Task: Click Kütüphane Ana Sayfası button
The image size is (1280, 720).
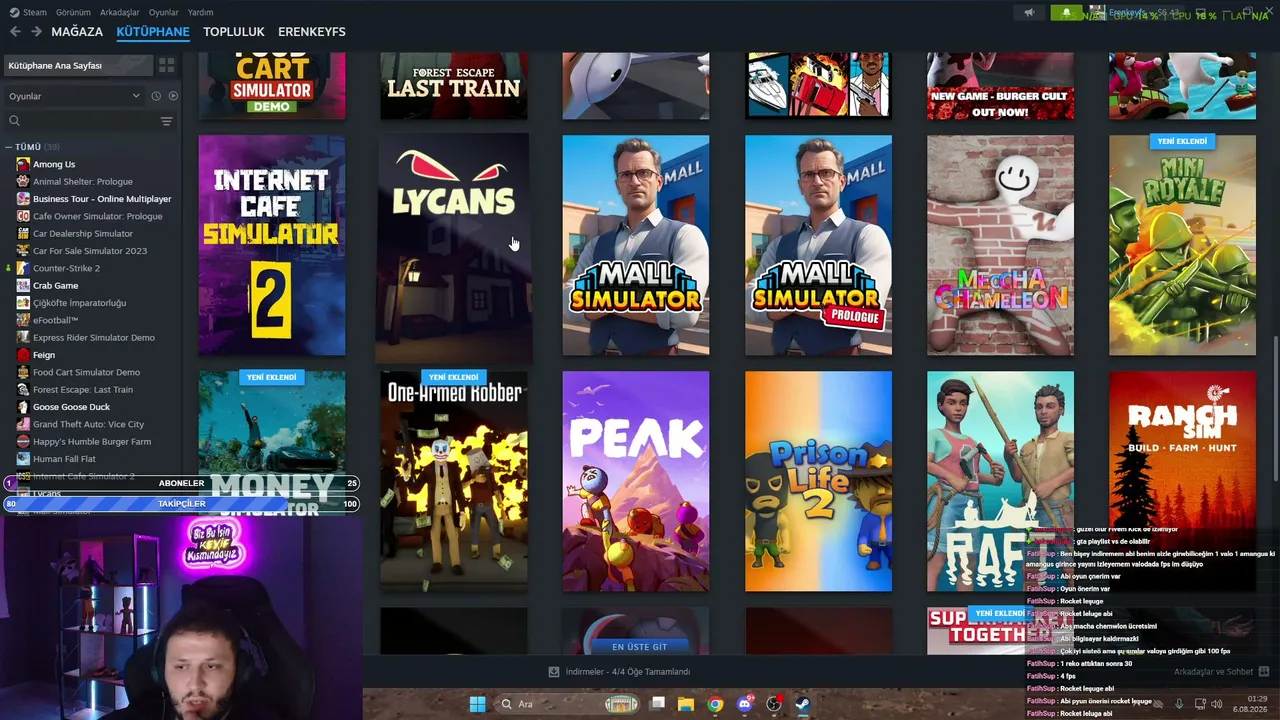Action: tap(78, 66)
